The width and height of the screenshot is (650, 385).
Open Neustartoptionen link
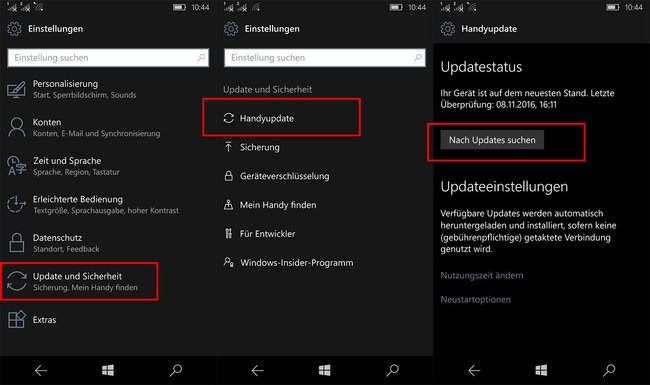click(x=475, y=299)
